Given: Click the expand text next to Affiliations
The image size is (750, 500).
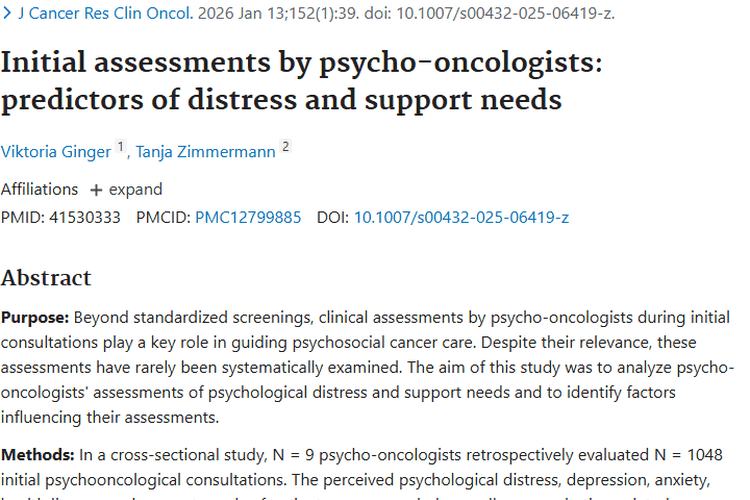Looking at the screenshot, I should click(x=136, y=189).
